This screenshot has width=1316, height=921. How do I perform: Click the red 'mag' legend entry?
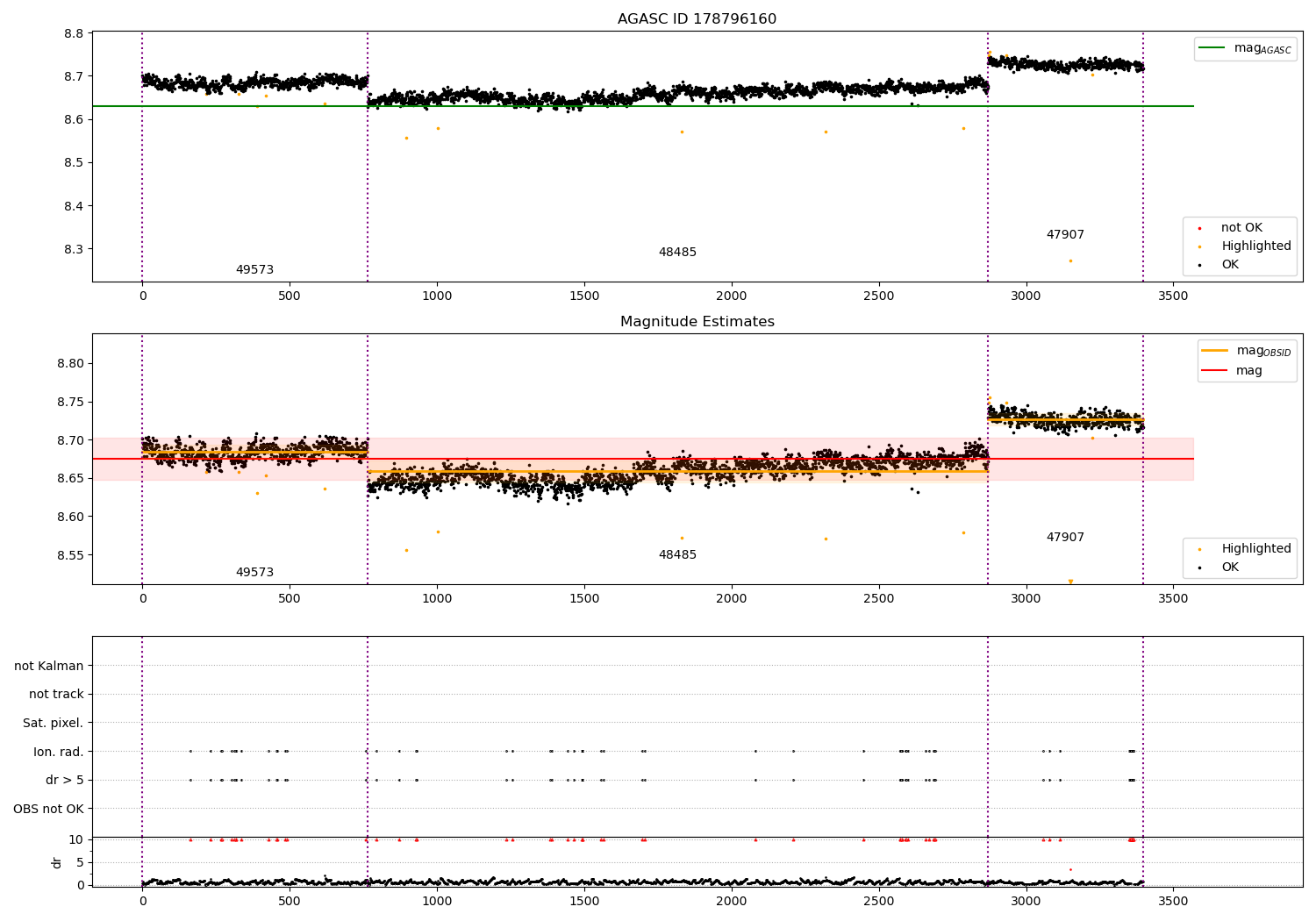point(1249,371)
